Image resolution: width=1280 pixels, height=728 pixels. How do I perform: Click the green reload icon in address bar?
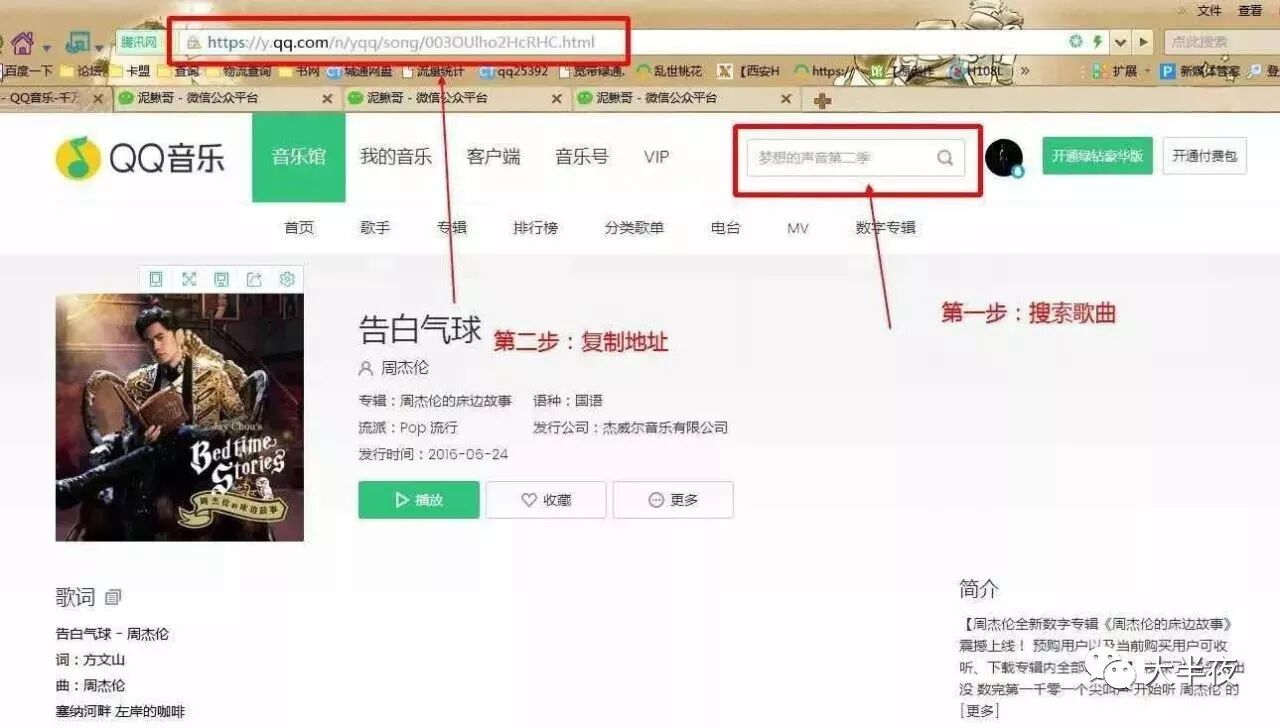pos(1076,42)
